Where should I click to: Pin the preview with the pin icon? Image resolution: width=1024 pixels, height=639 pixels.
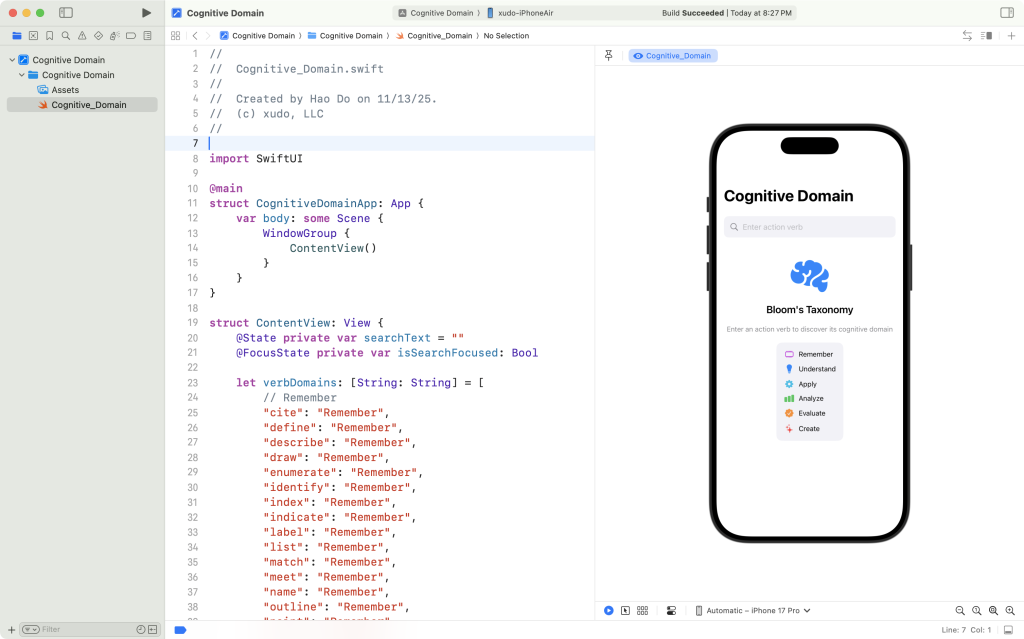coord(609,56)
